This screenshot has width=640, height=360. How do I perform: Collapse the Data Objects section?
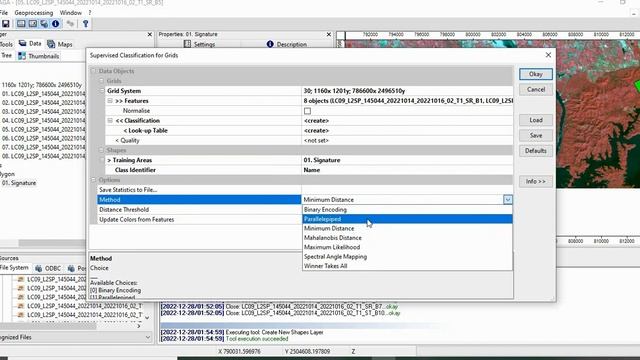[x=93, y=71]
